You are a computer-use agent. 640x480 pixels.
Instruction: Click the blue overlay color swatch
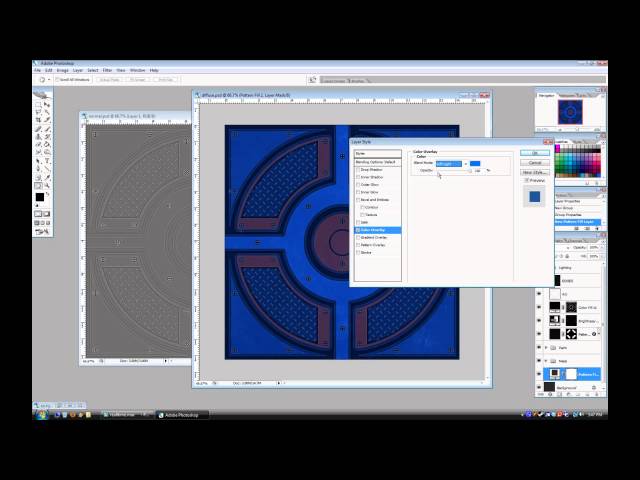coord(475,163)
